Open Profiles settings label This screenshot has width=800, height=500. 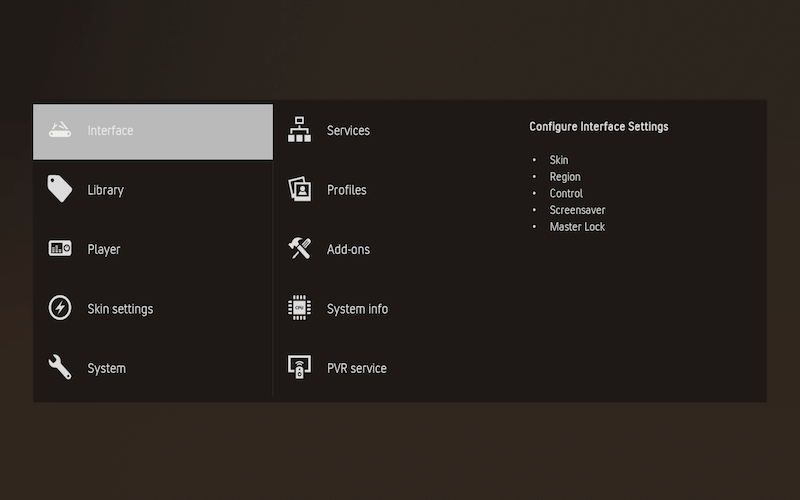(346, 190)
